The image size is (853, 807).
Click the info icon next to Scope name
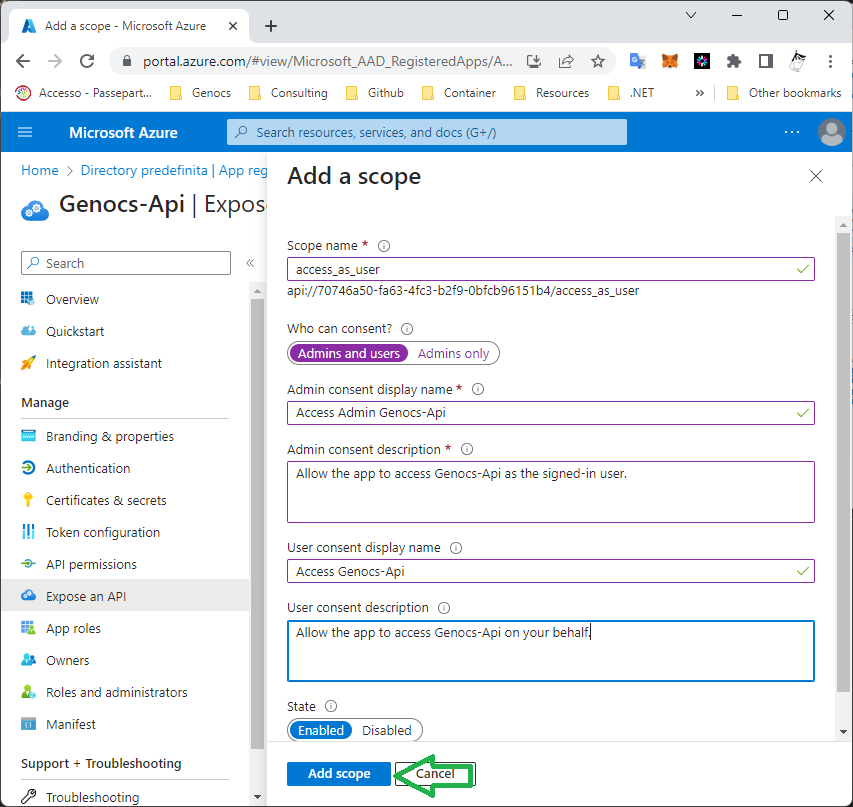pyautogui.click(x=384, y=246)
